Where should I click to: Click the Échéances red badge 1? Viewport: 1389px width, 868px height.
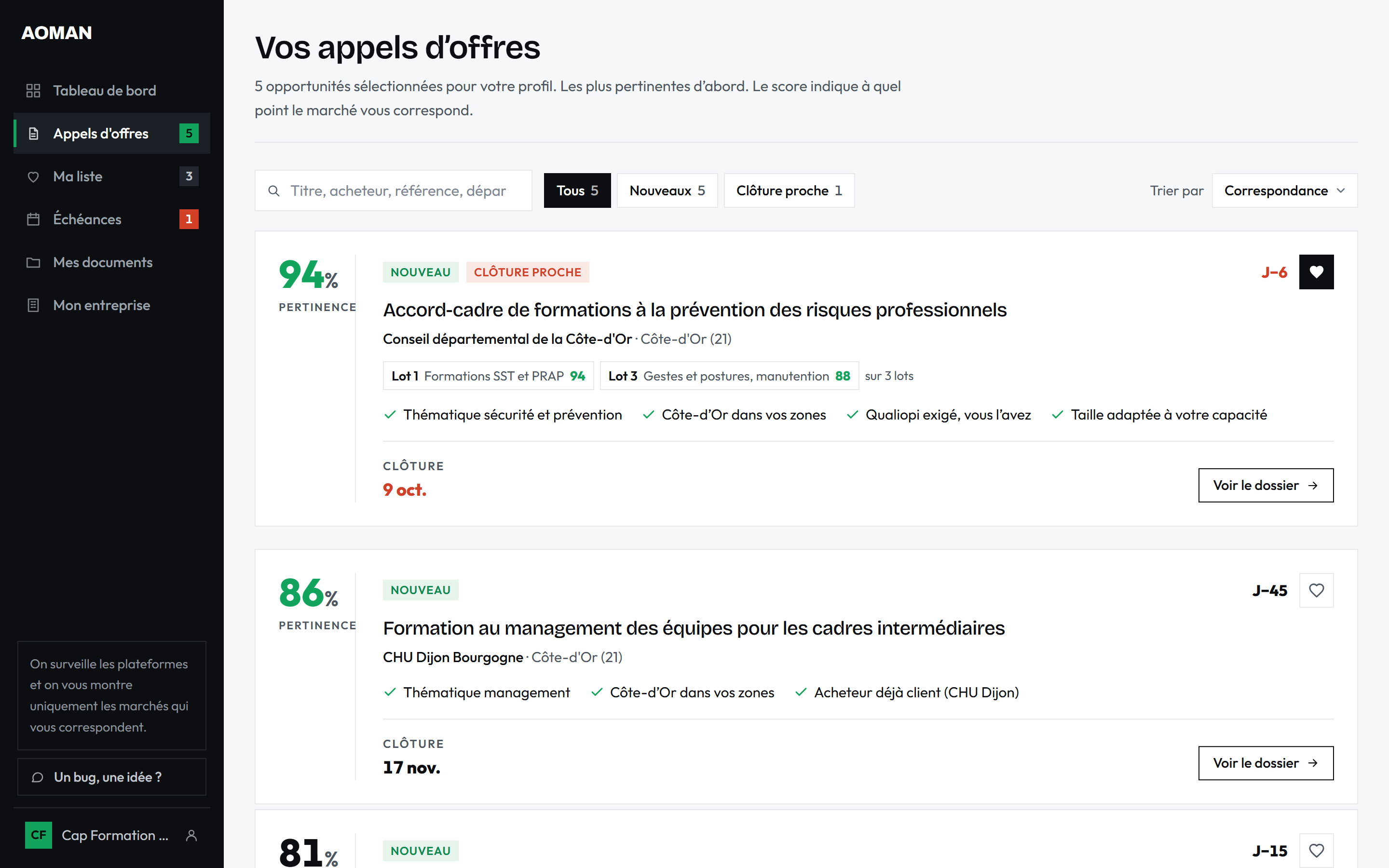click(189, 219)
